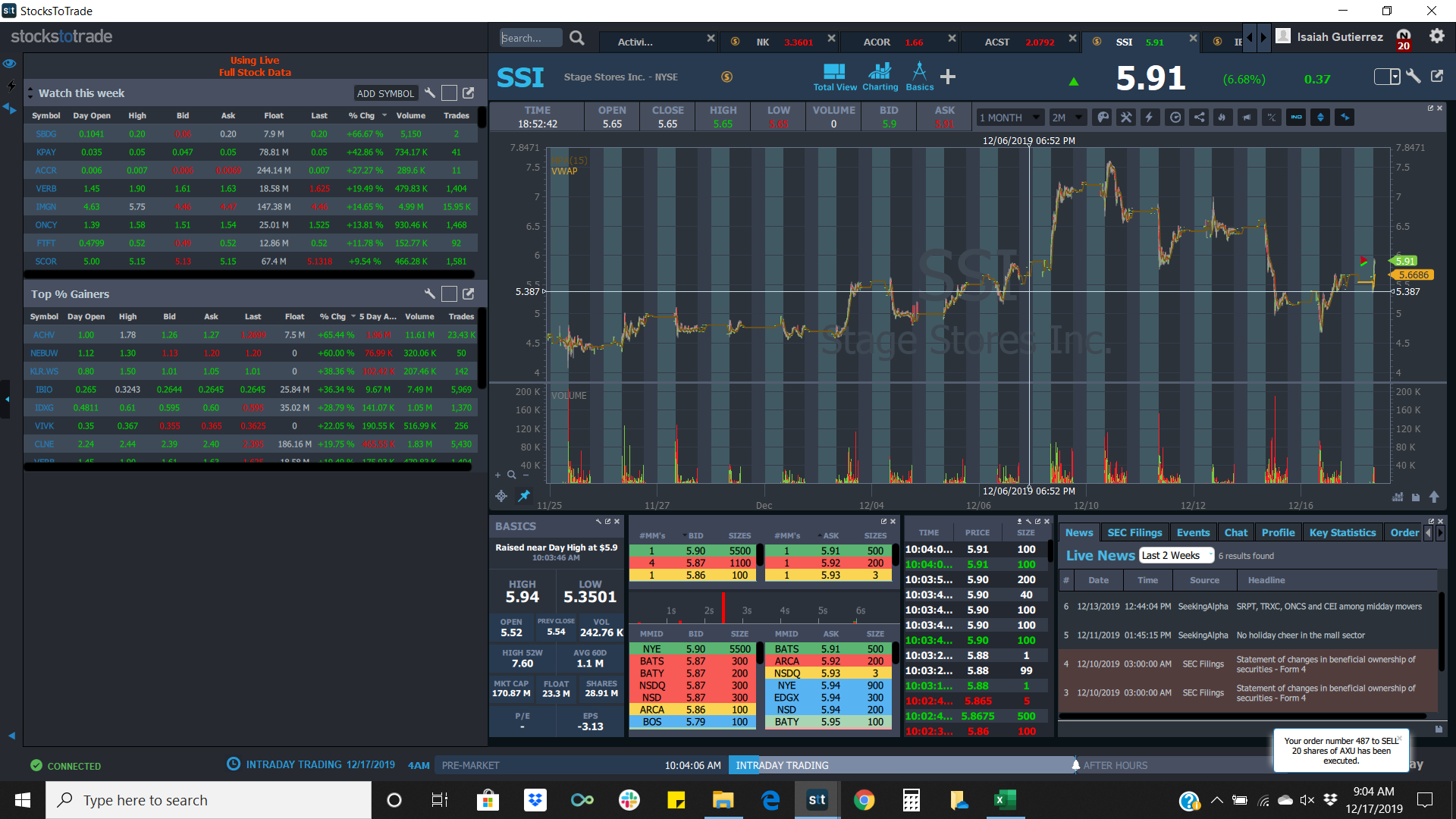Open settings gear in top bar

point(1436,36)
